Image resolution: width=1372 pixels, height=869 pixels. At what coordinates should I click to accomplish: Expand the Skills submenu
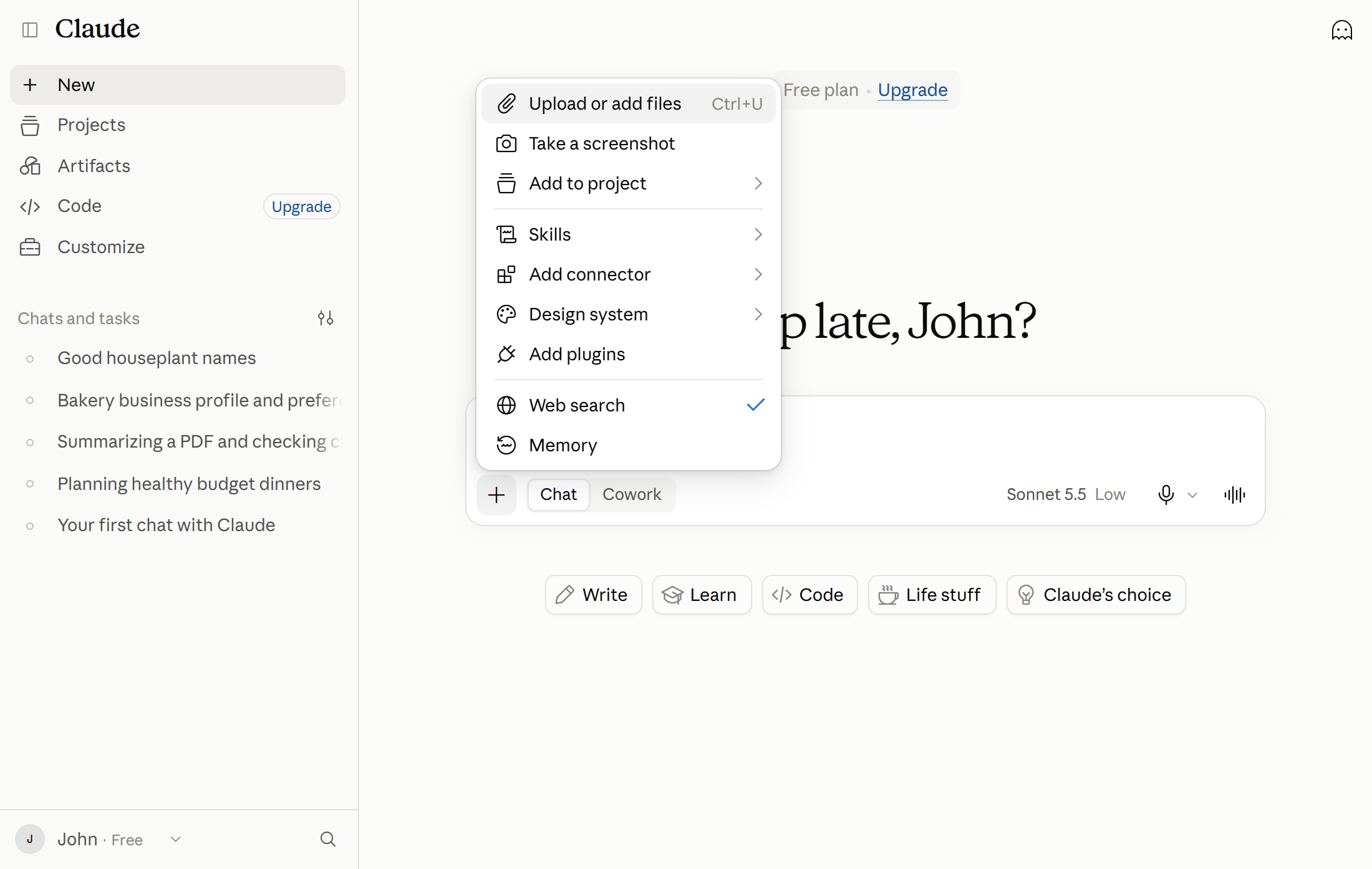[x=628, y=234]
